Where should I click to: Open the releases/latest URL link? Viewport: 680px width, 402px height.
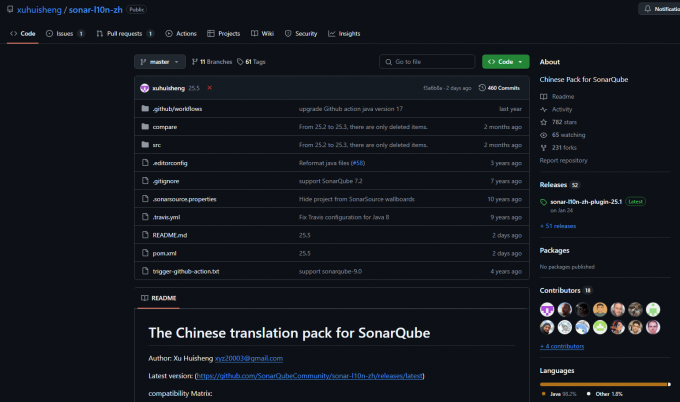pyautogui.click(x=309, y=376)
